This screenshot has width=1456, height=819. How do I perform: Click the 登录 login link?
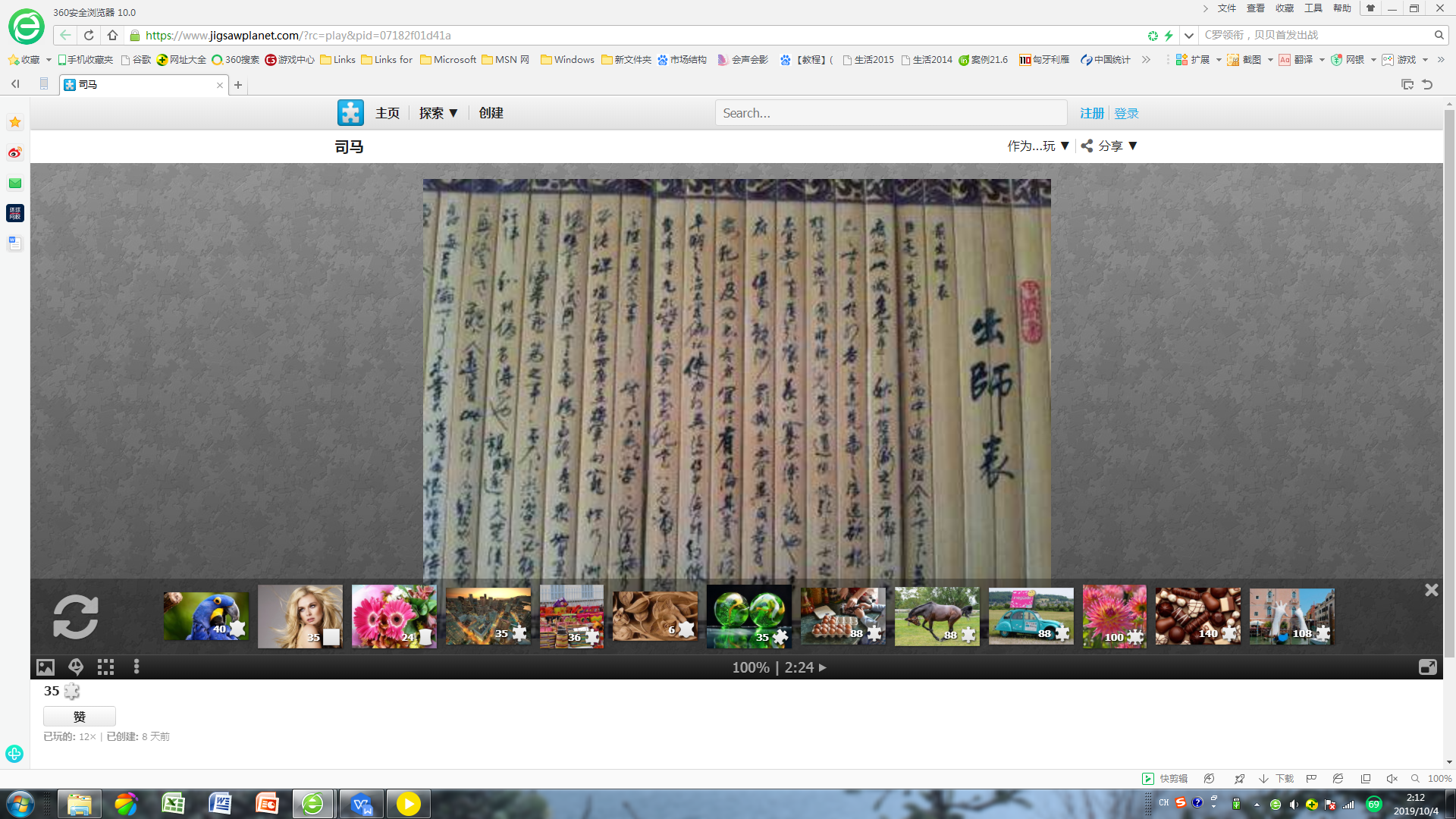pos(1126,113)
